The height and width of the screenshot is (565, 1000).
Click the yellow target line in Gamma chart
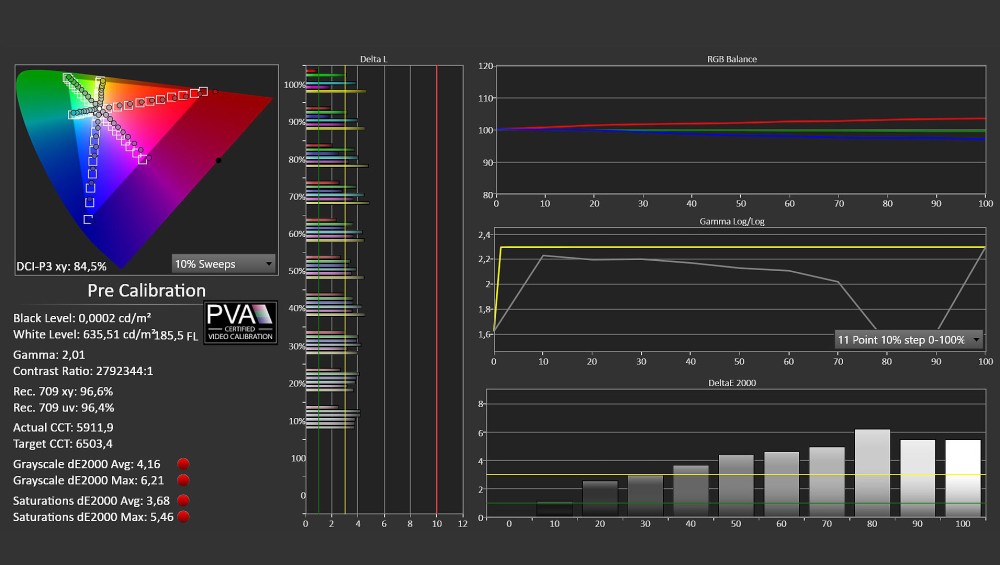740,247
